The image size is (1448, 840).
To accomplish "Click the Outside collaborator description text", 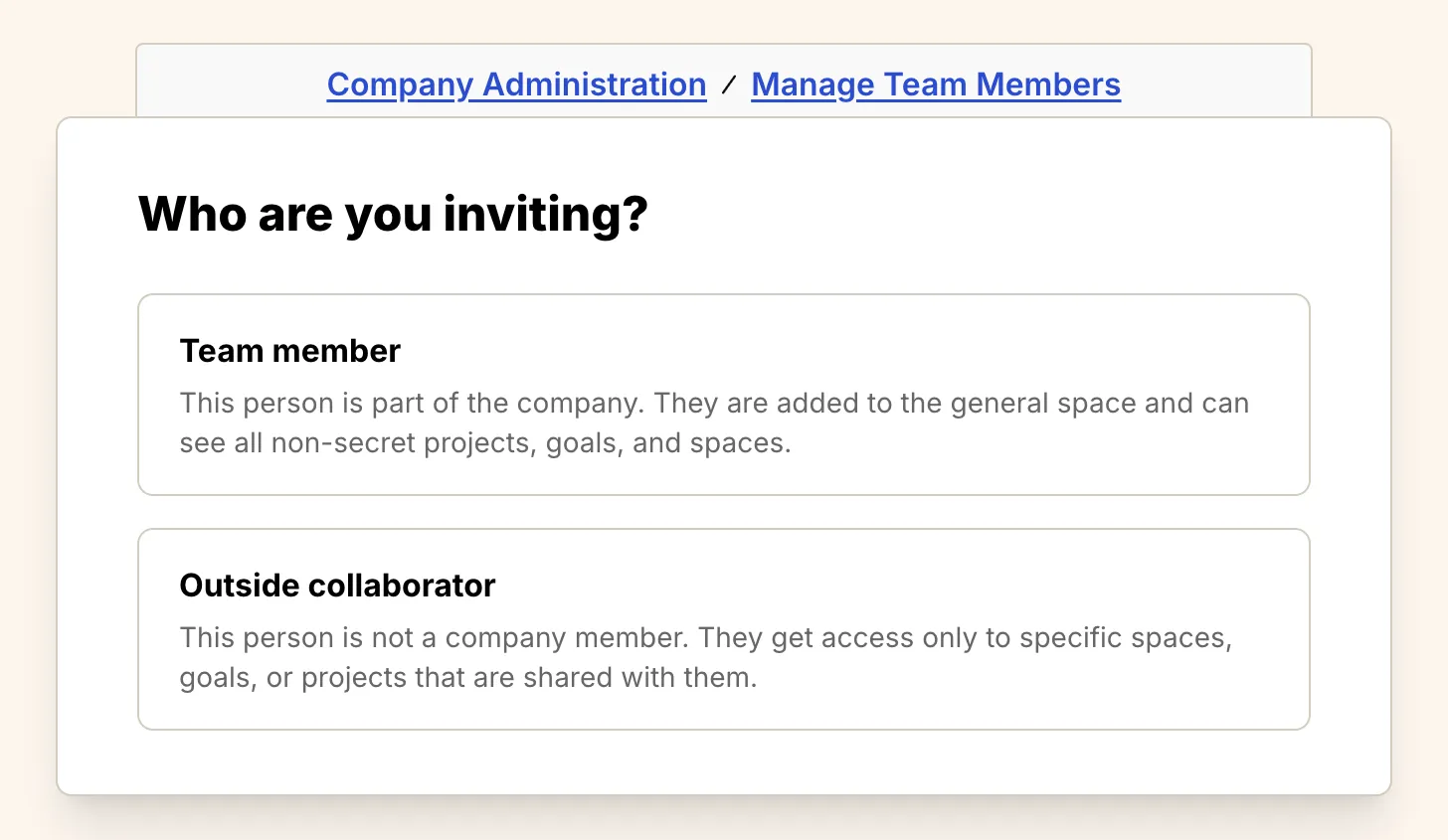I will pos(704,657).
